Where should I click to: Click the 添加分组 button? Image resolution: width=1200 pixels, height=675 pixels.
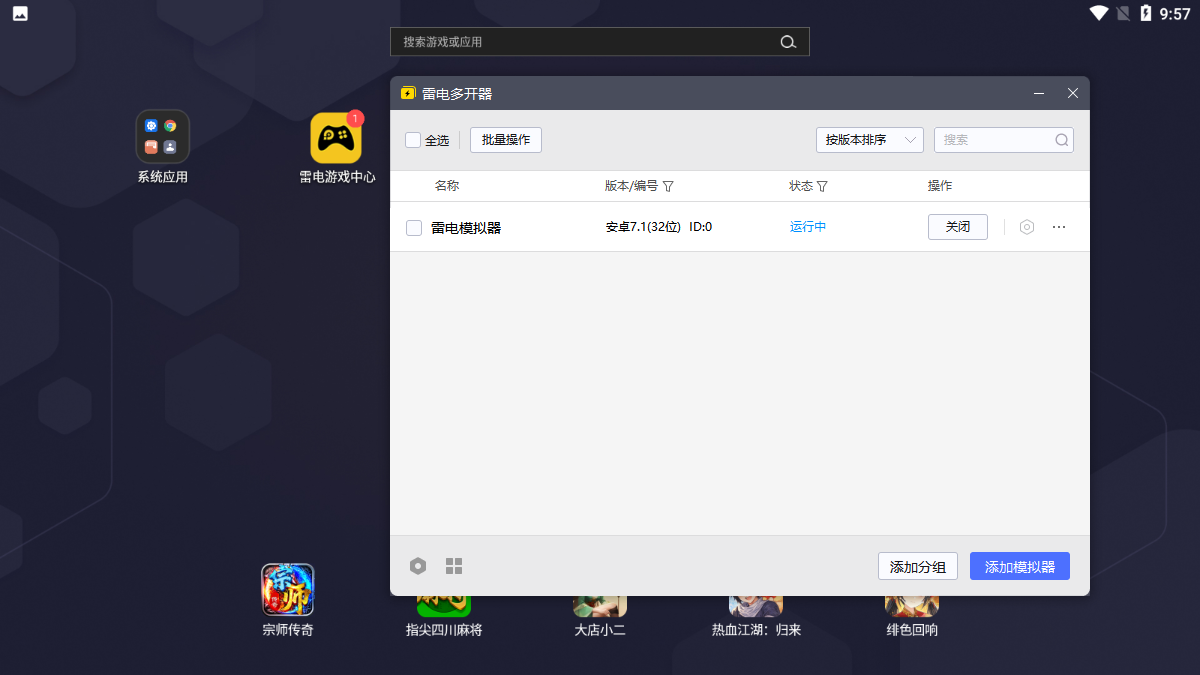pyautogui.click(x=918, y=566)
